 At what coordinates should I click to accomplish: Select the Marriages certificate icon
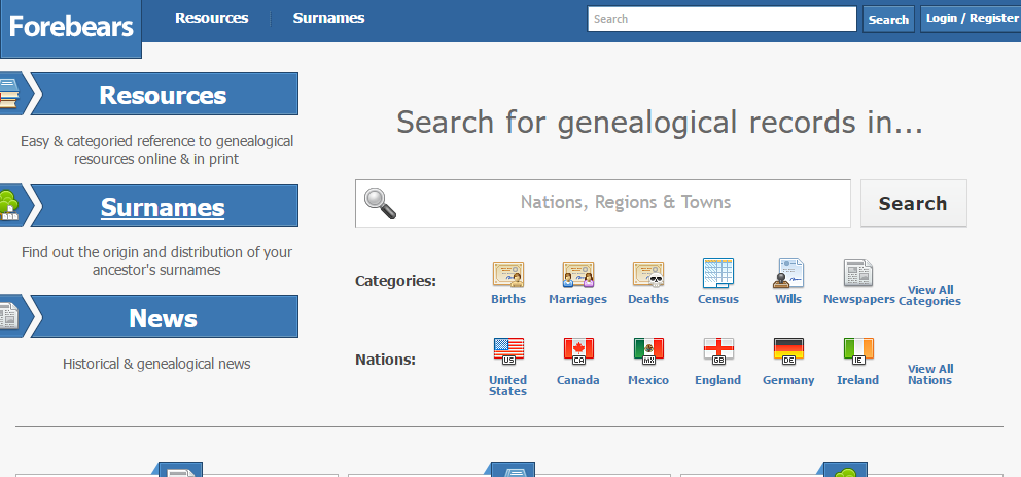(578, 275)
